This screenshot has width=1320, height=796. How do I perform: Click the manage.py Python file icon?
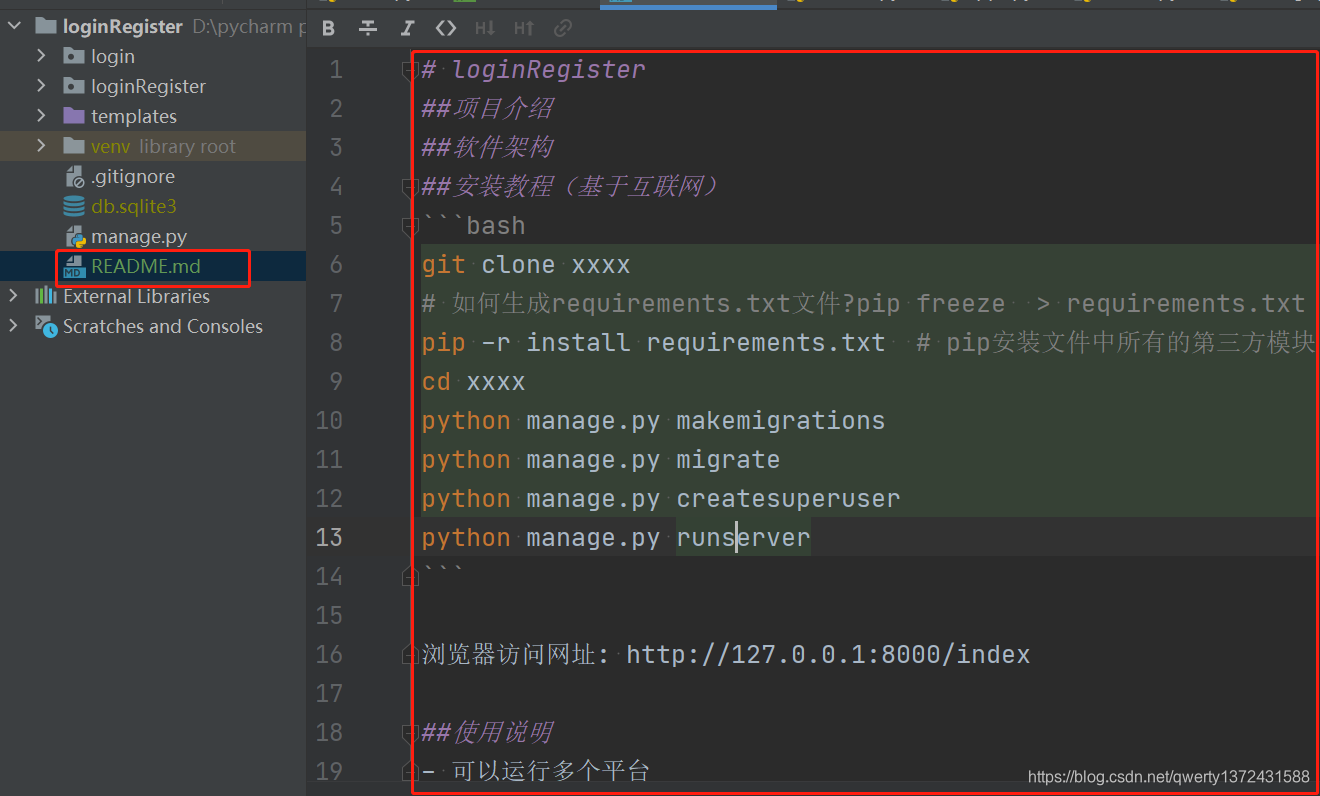click(75, 237)
